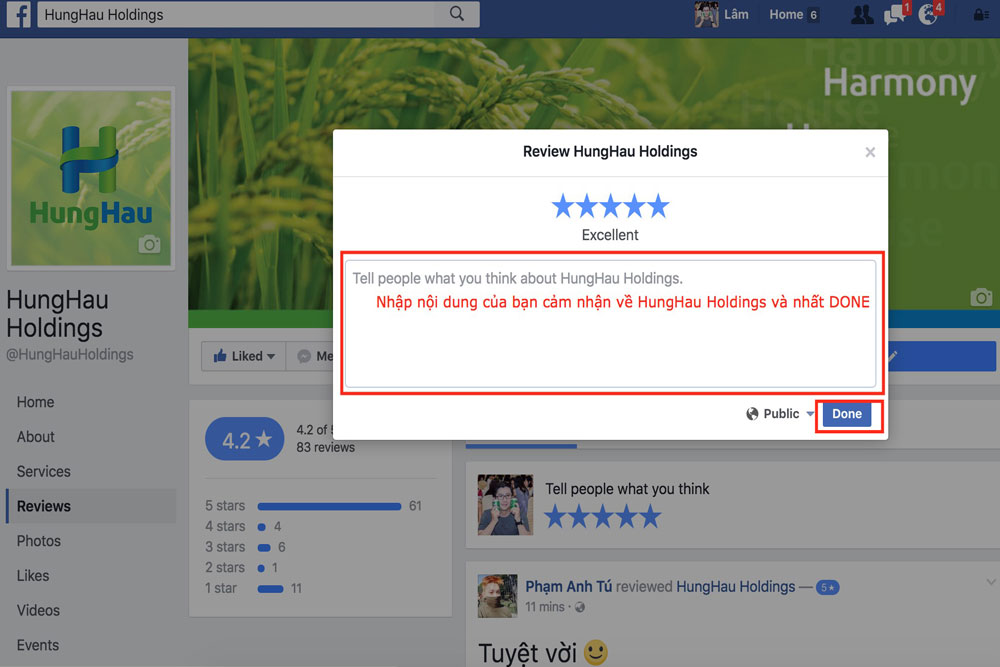
Task: Click the Facebook logo icon
Action: pos(18,15)
